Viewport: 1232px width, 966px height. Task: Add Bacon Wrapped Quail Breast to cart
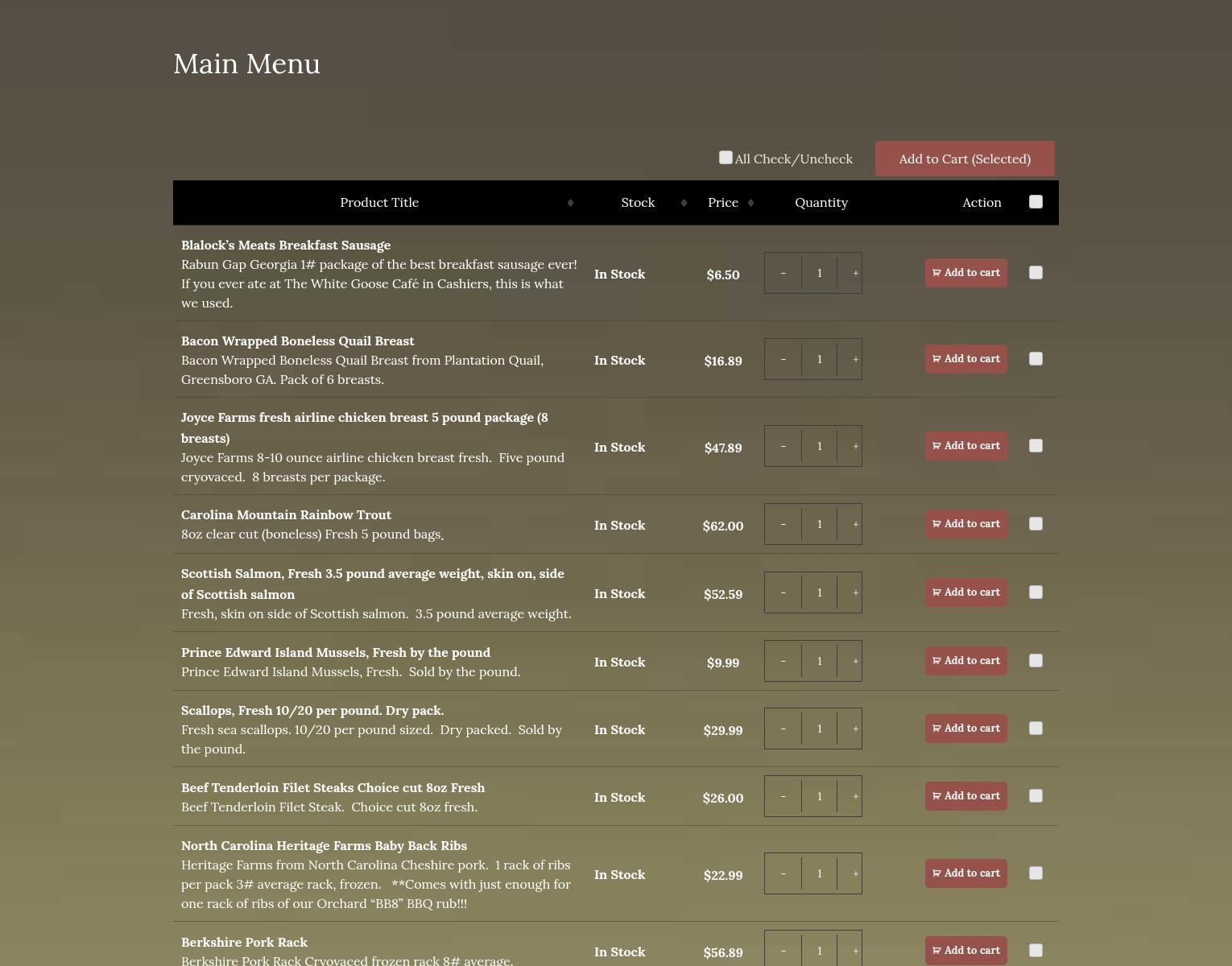965,359
